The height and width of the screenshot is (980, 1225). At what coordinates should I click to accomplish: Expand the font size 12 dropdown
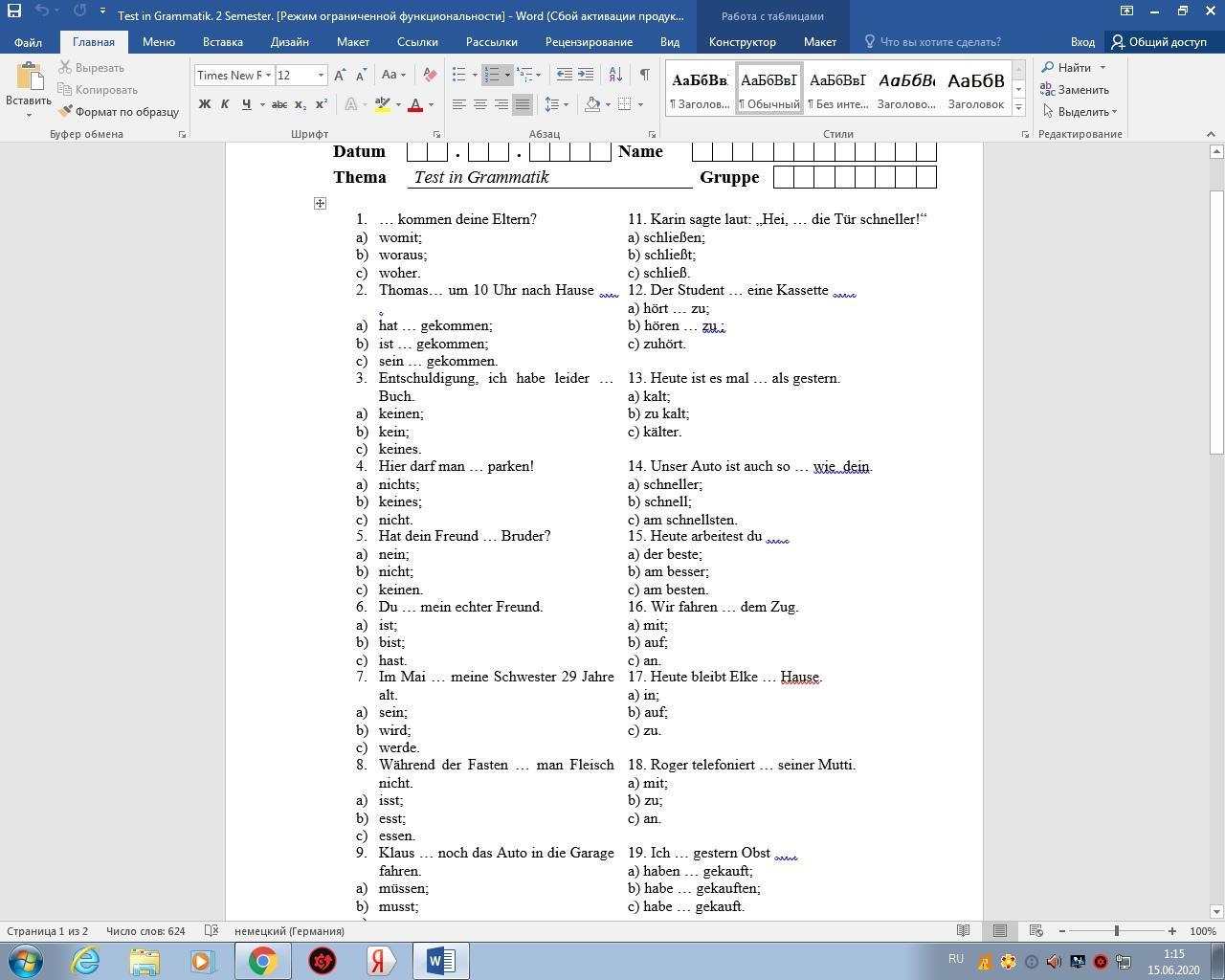click(321, 76)
